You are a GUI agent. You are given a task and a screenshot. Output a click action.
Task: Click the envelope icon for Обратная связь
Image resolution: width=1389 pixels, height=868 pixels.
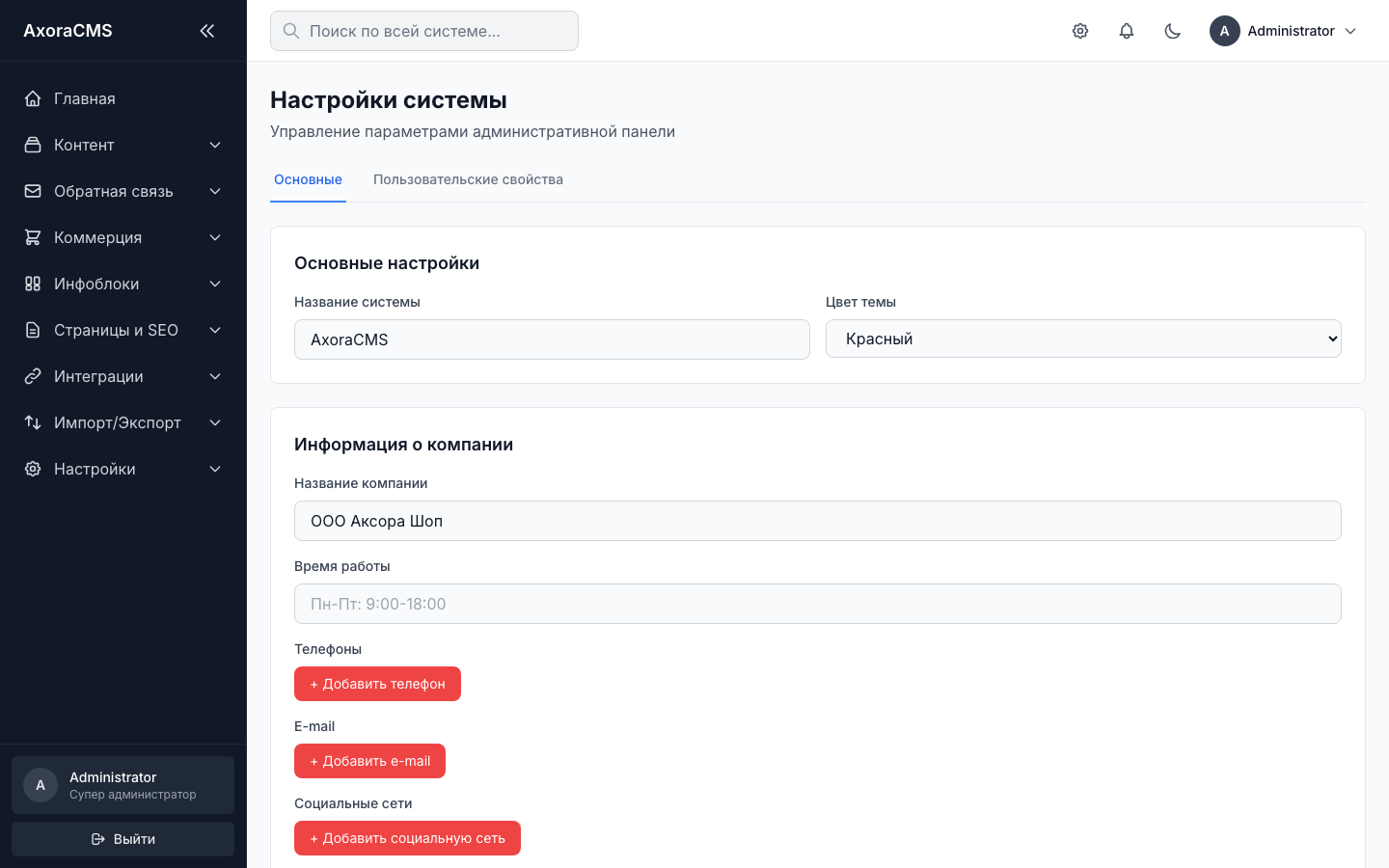[x=33, y=191]
